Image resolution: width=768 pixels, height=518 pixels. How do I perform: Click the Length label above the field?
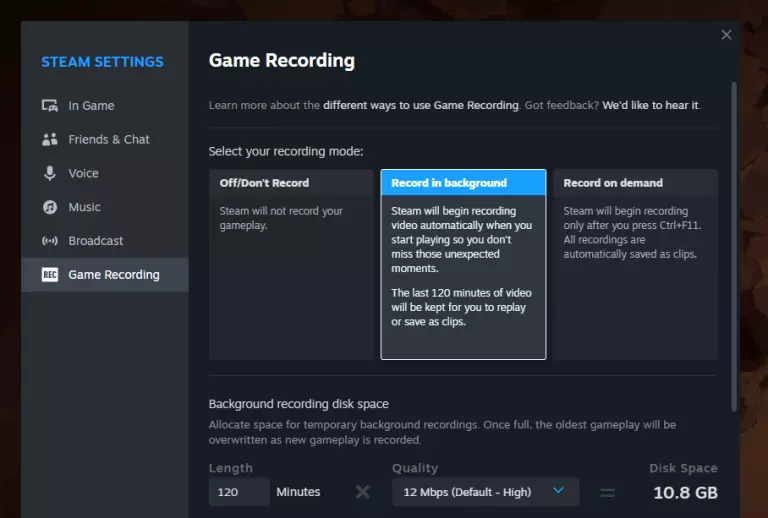[231, 469]
